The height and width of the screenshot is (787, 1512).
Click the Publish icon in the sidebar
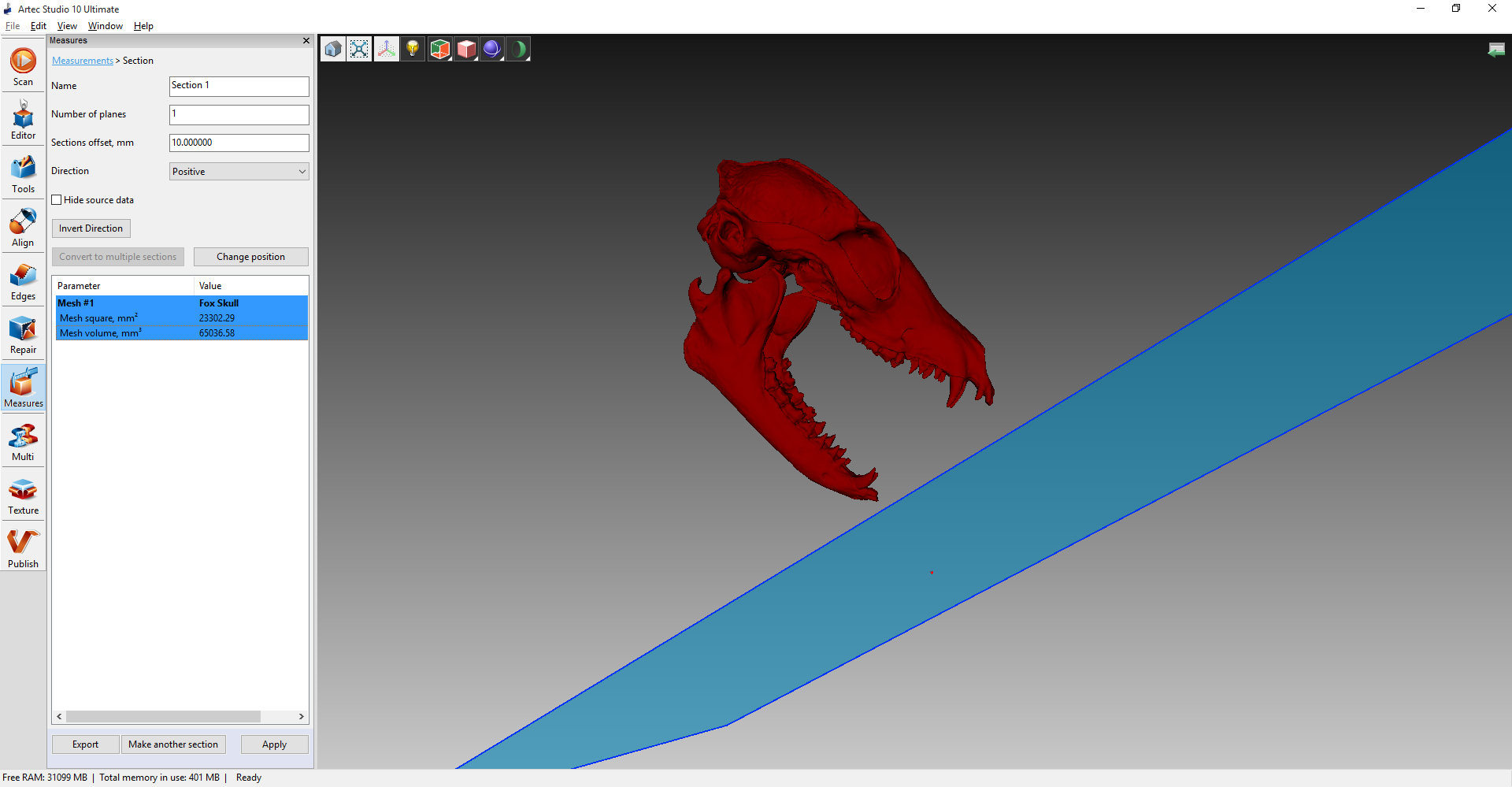pyautogui.click(x=23, y=549)
